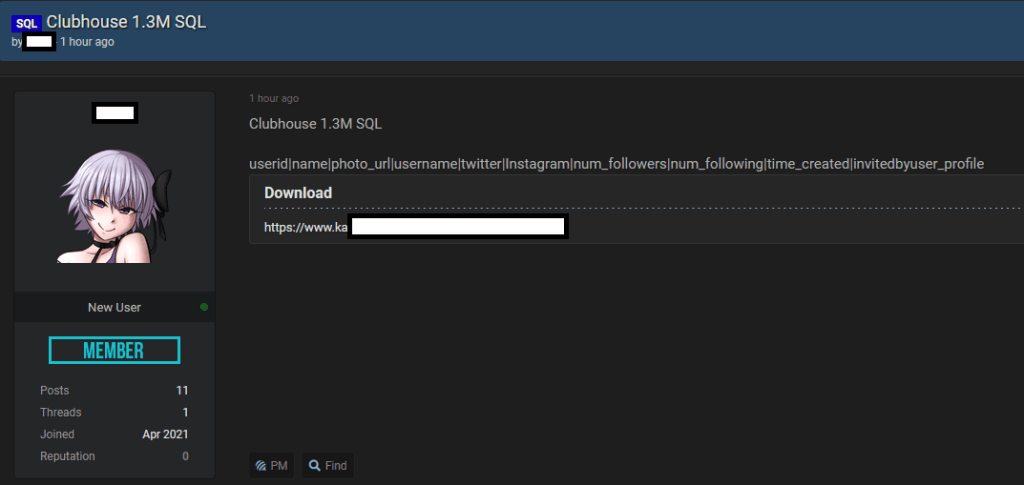Image resolution: width=1024 pixels, height=485 pixels.
Task: Click the userid|name column list text
Action: point(616,164)
